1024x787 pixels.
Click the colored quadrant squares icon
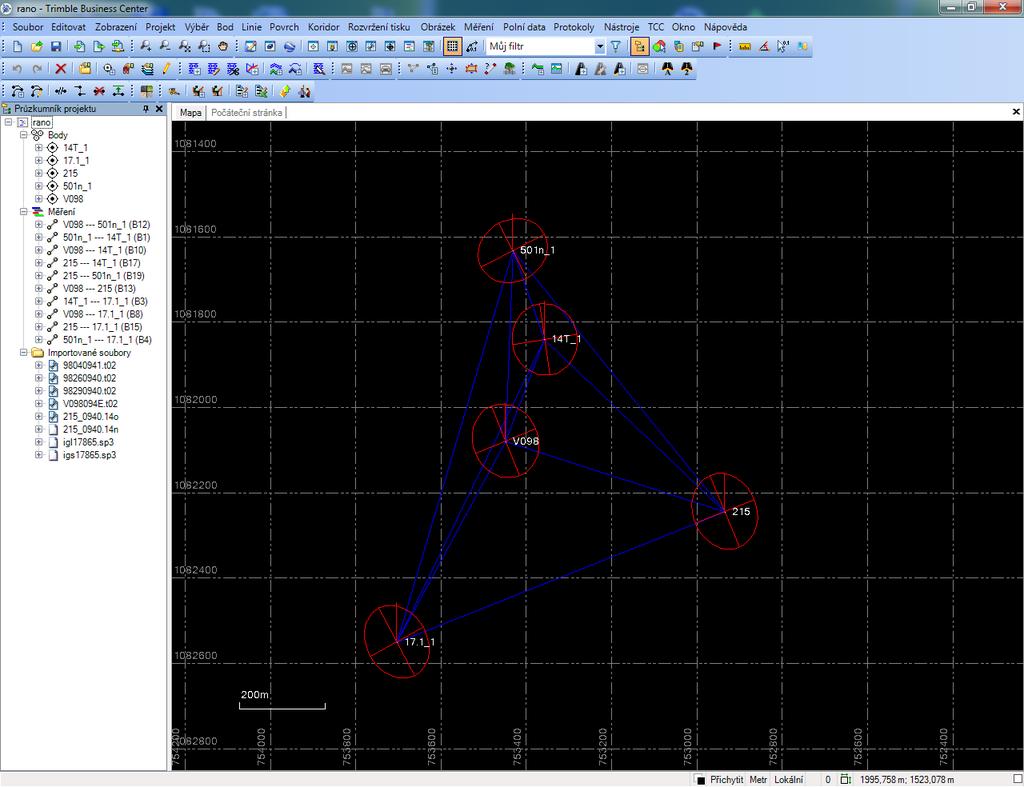146,91
